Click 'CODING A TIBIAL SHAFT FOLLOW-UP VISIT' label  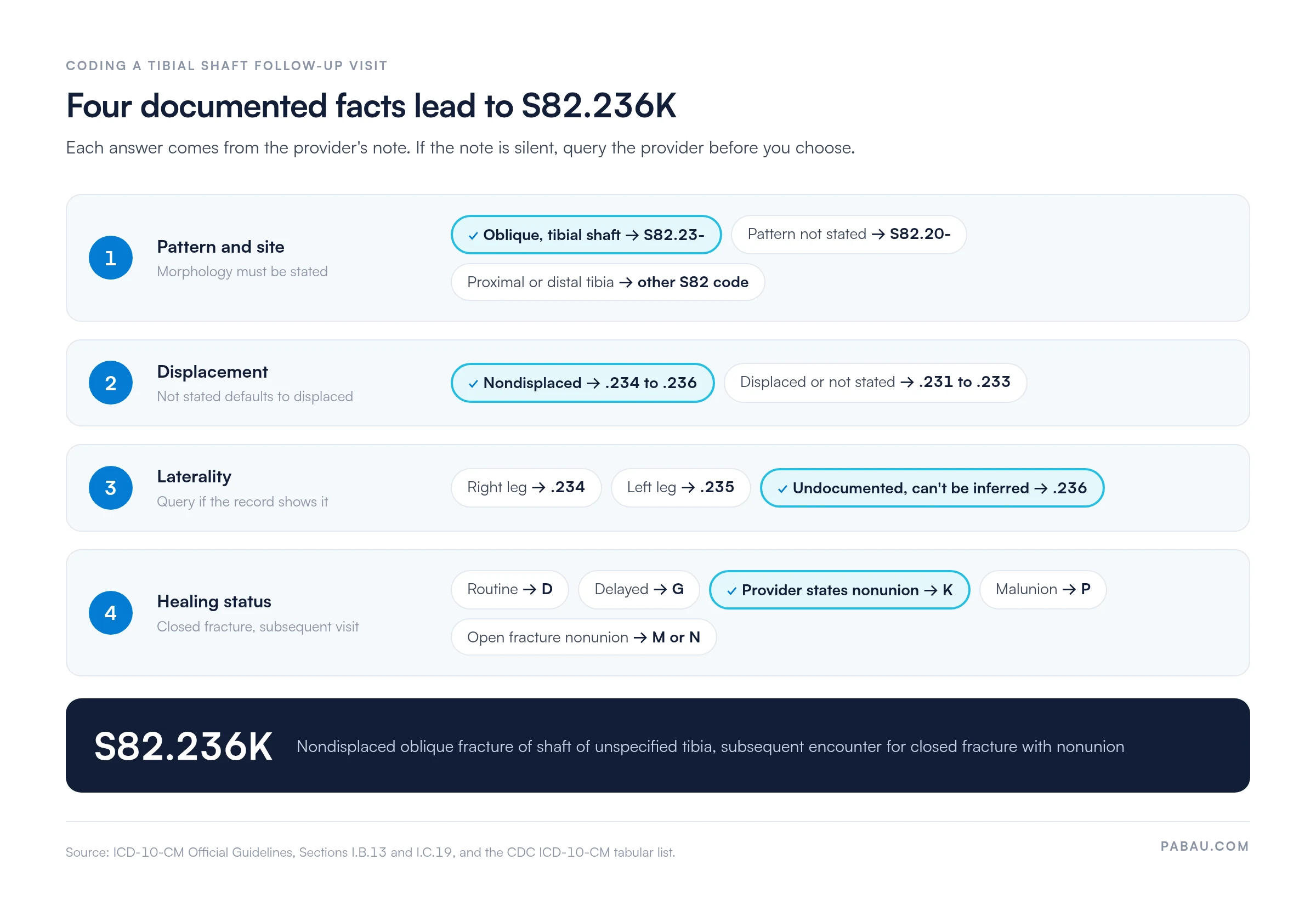(x=226, y=66)
